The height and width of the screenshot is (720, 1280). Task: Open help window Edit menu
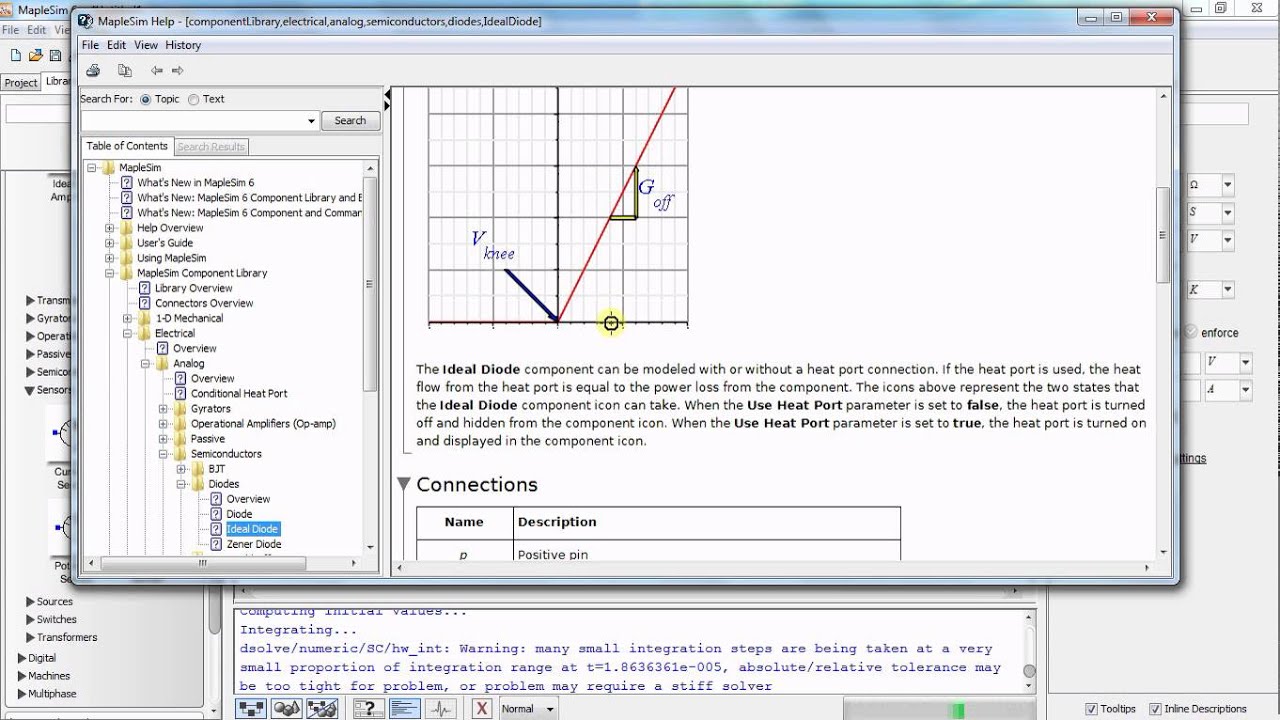click(x=116, y=45)
